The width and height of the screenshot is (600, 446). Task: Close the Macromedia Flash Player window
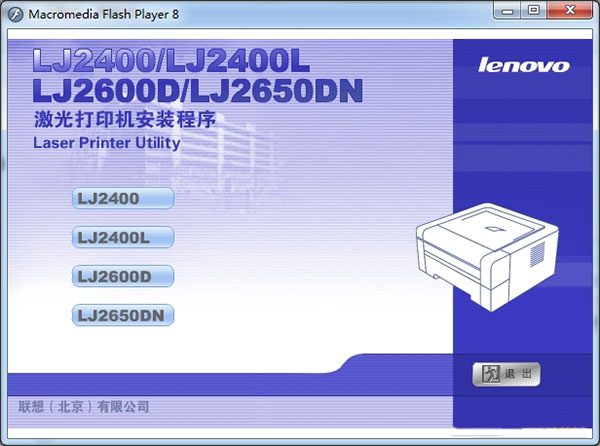coord(570,10)
